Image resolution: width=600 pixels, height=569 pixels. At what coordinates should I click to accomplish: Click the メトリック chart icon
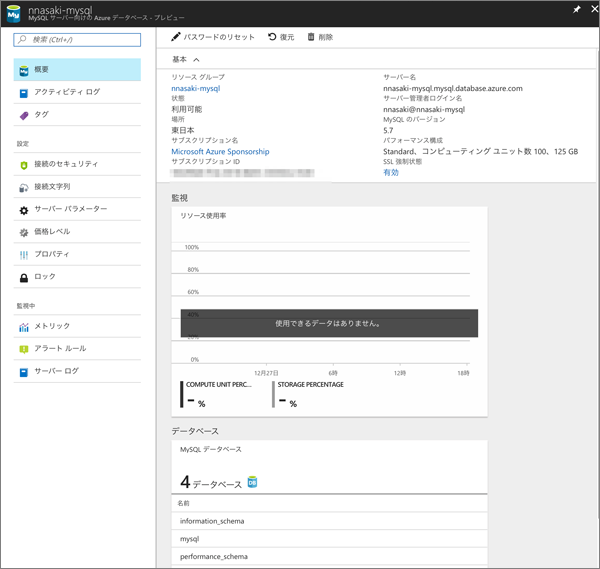[24, 327]
